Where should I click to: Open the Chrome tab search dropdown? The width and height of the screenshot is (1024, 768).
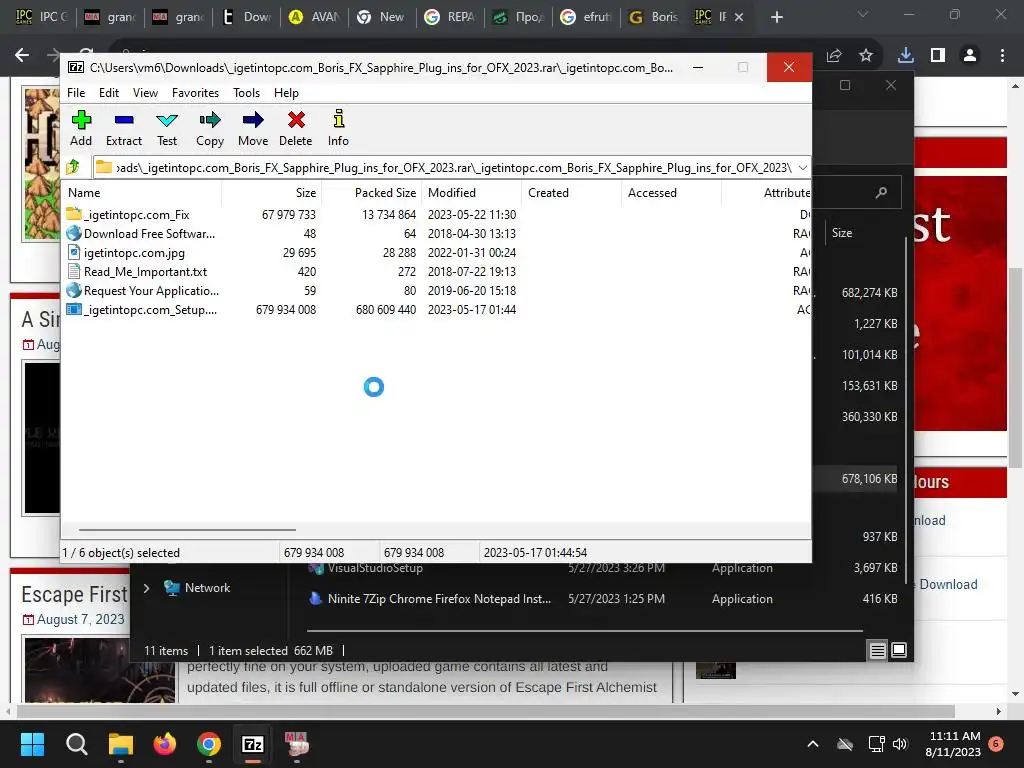(x=863, y=14)
